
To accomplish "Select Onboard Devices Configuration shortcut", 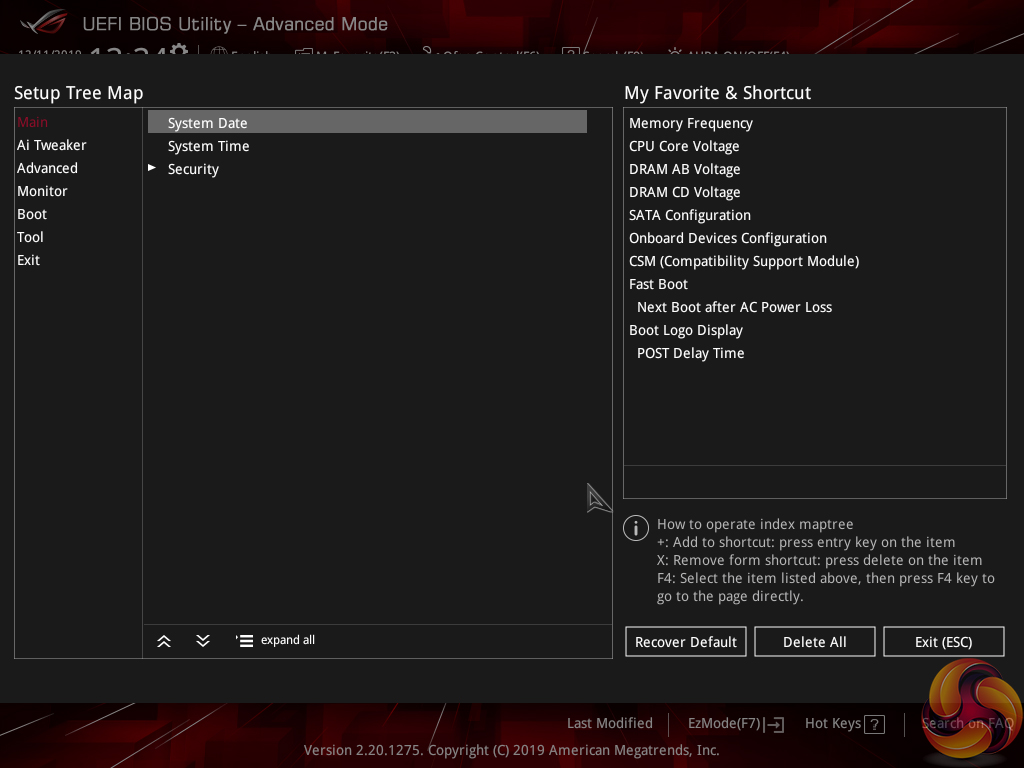I will pyautogui.click(x=728, y=238).
